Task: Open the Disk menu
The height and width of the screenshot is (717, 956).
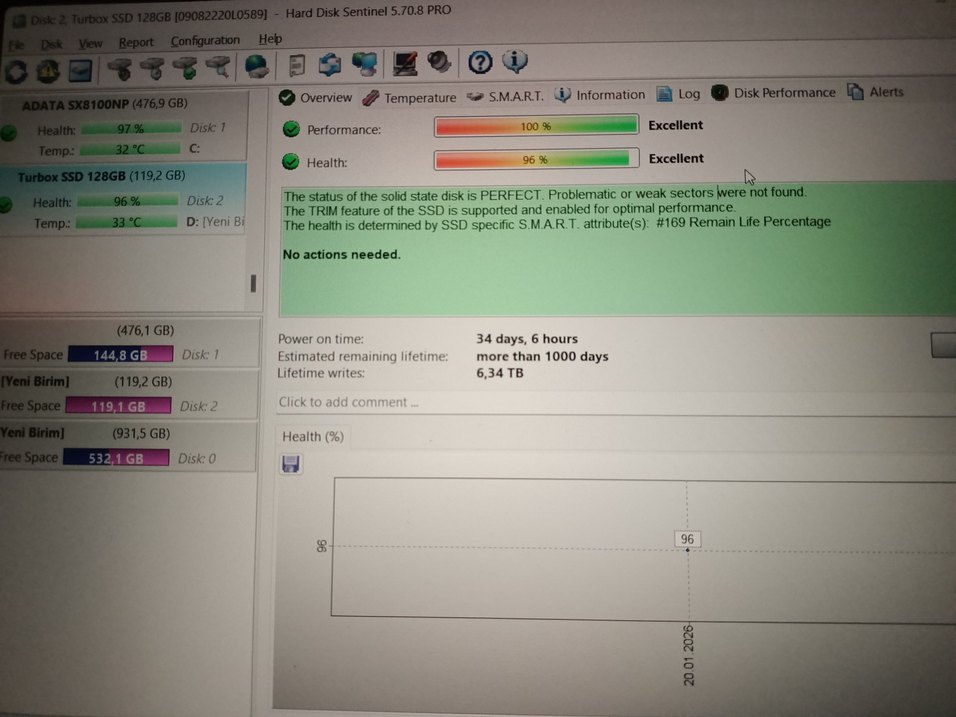Action: point(51,40)
